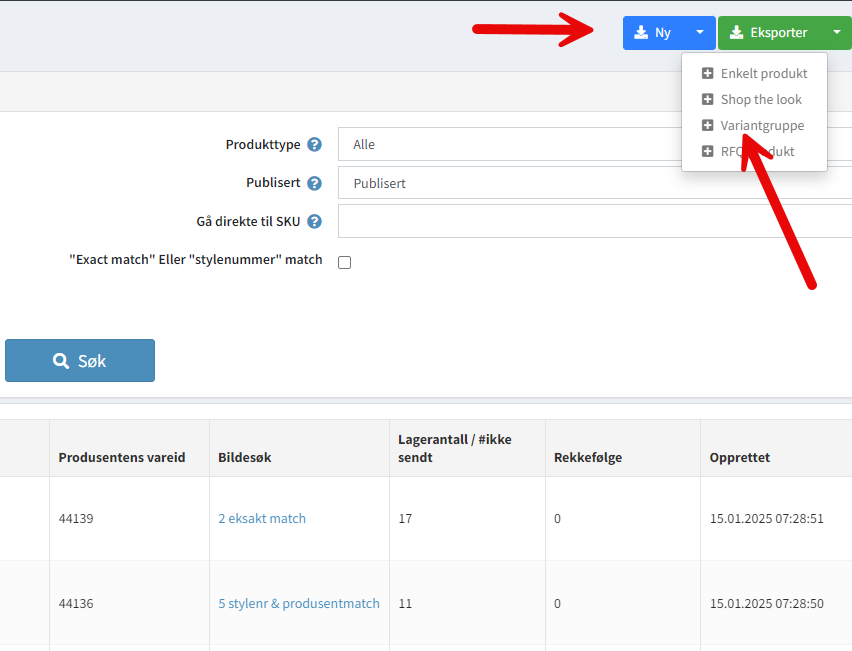Choose Shop the look from the menu
This screenshot has height=651, width=852.
(x=761, y=100)
